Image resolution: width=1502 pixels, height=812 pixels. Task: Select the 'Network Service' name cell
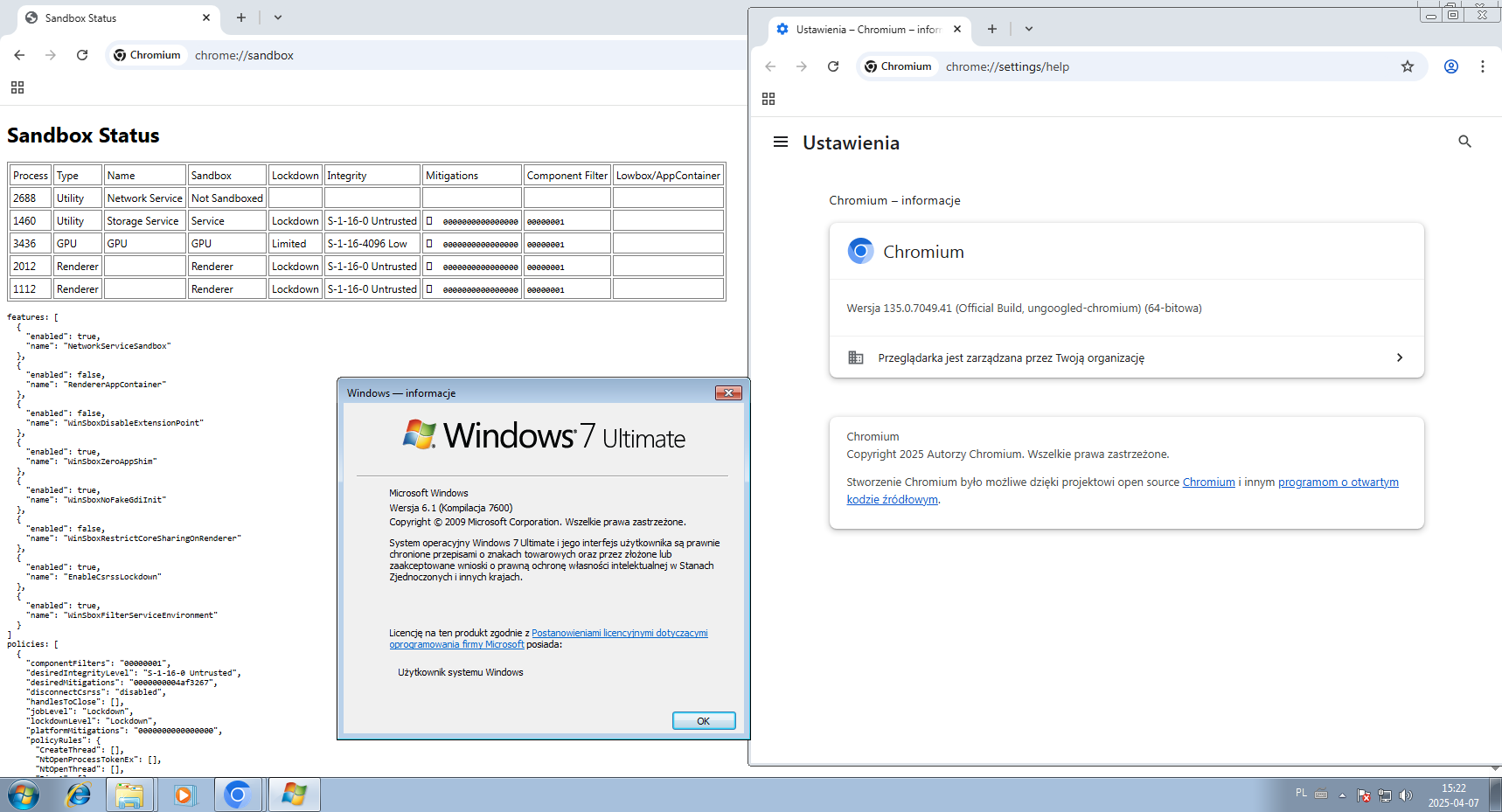point(145,198)
